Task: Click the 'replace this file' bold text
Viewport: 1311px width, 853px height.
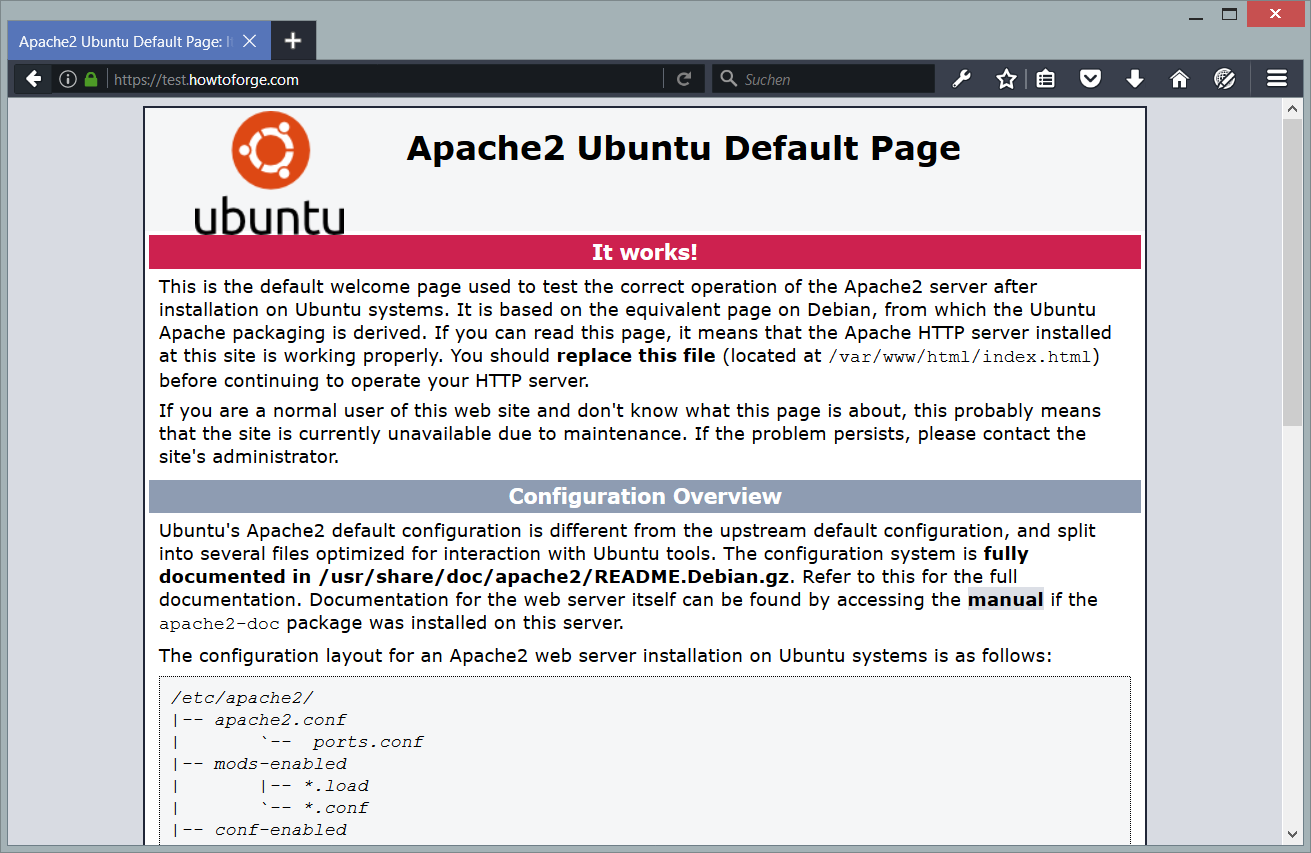Action: 636,356
